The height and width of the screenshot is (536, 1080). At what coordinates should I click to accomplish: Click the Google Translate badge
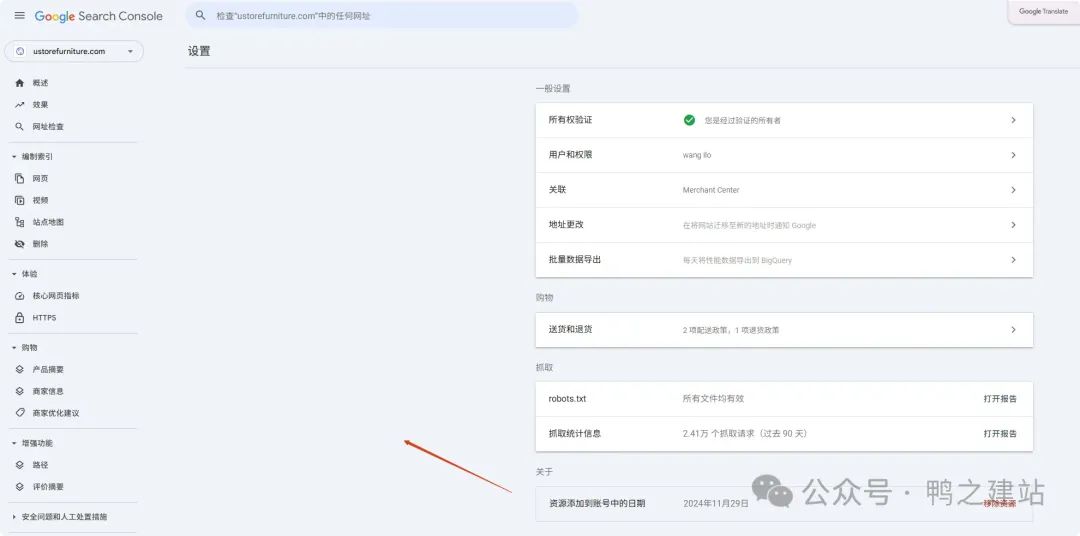click(1043, 12)
